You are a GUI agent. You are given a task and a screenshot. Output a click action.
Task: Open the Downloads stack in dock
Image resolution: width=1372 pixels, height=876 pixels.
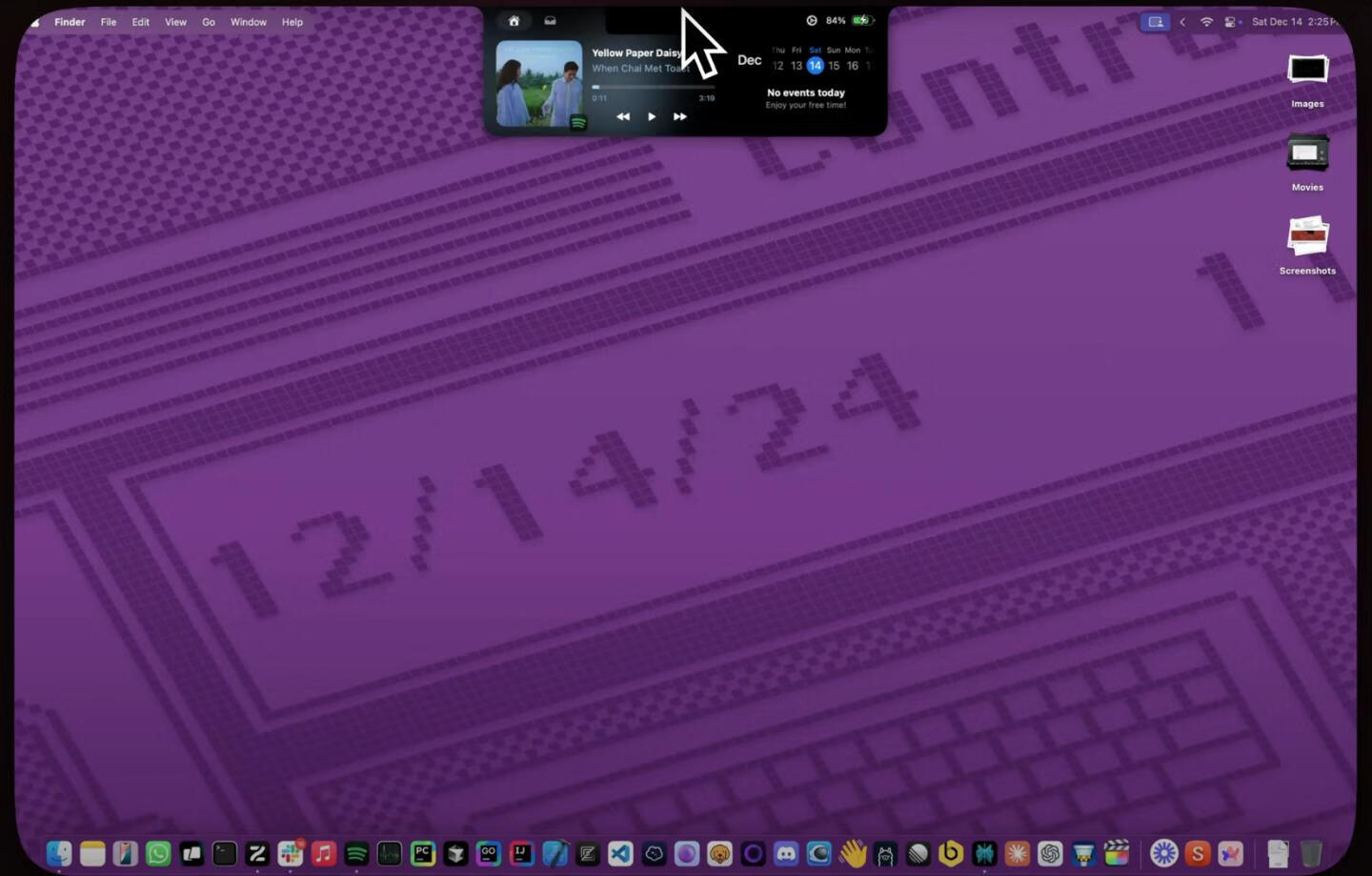pyautogui.click(x=1278, y=853)
